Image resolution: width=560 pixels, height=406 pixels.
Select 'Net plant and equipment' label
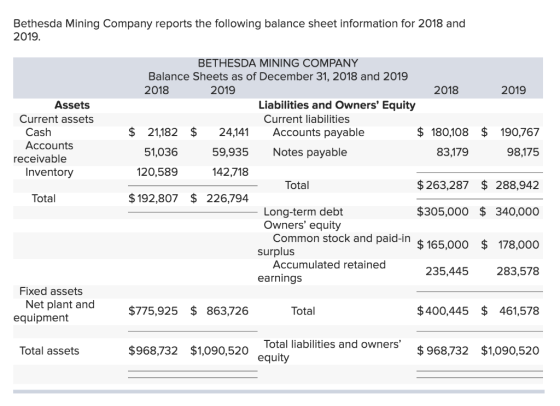[x=54, y=311]
